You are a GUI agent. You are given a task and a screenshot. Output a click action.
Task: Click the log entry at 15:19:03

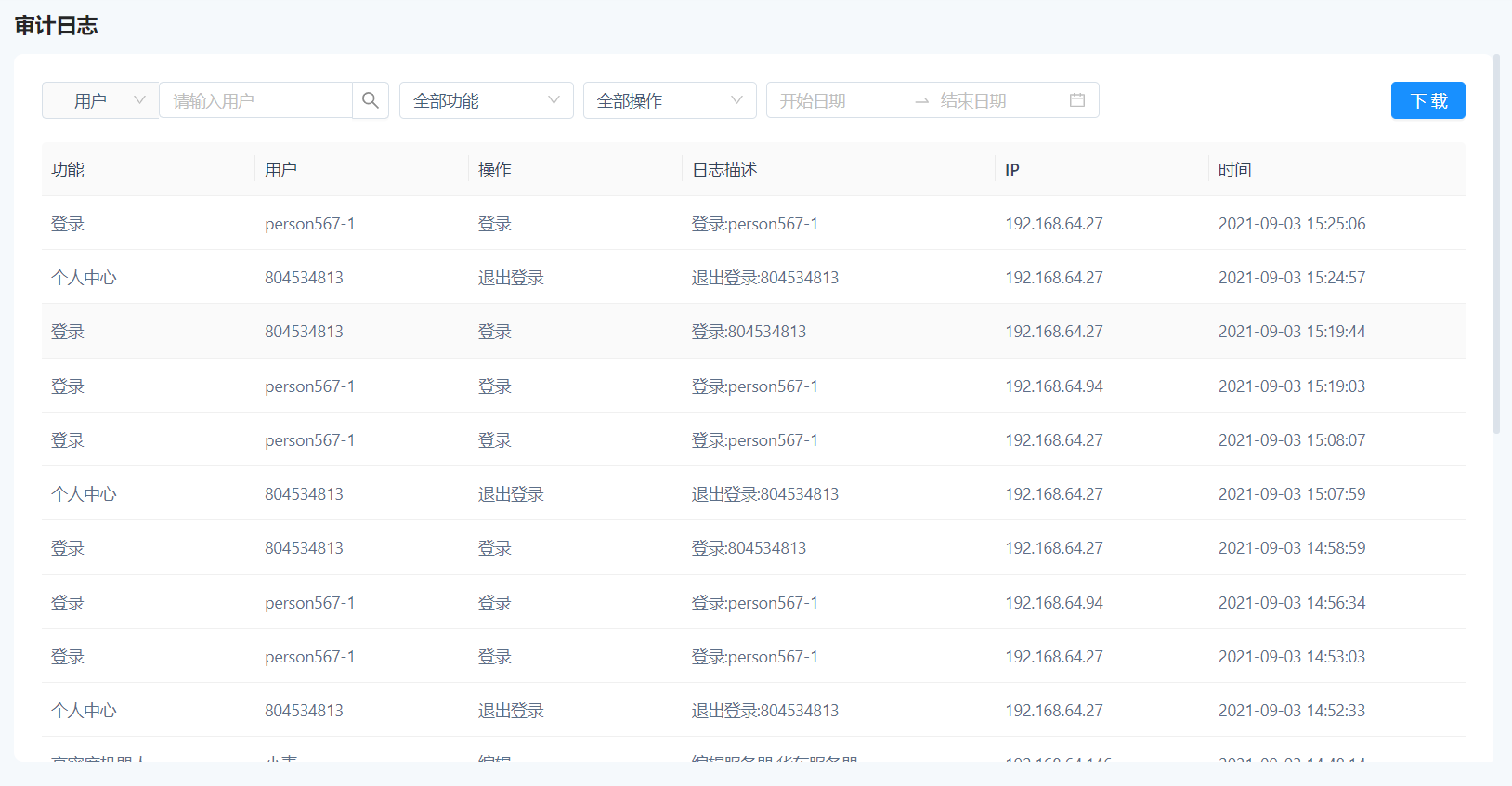point(752,386)
